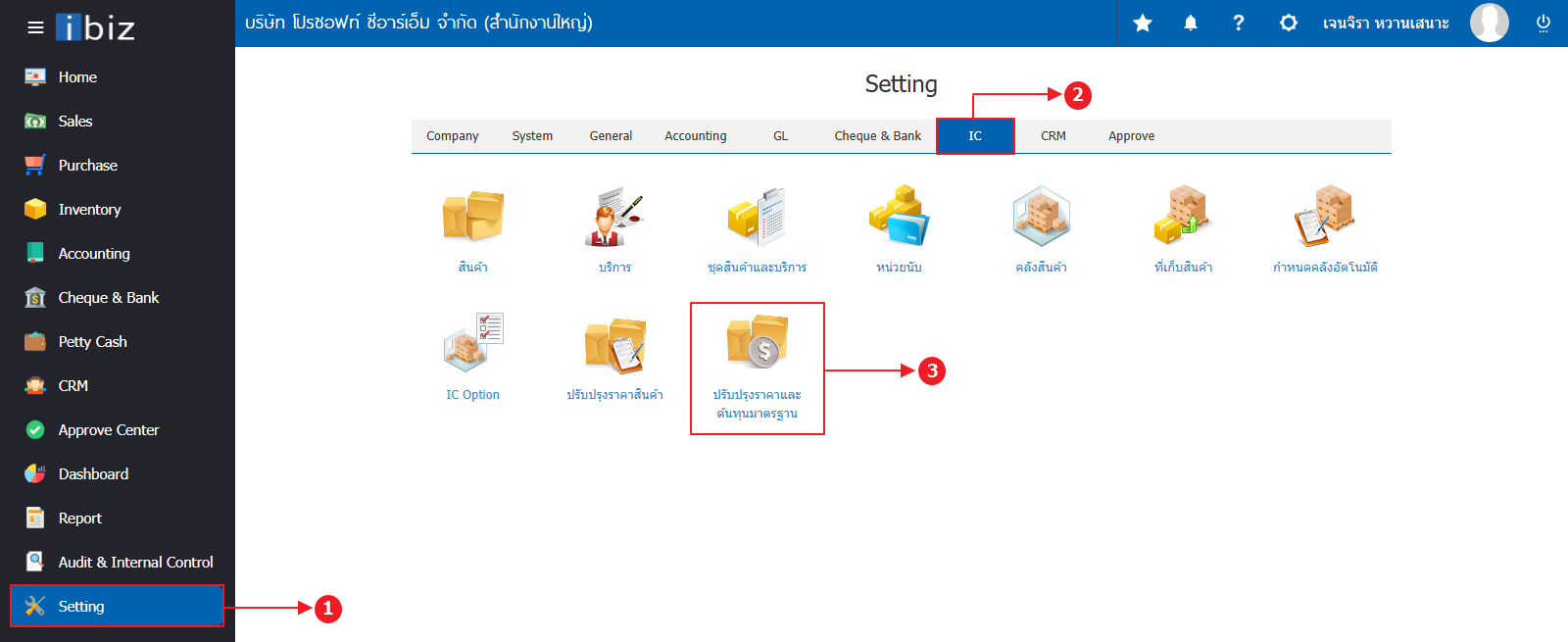The image size is (1568, 642).
Task: Open the สินค้า (Product) settings icon
Action: pyautogui.click(x=472, y=218)
